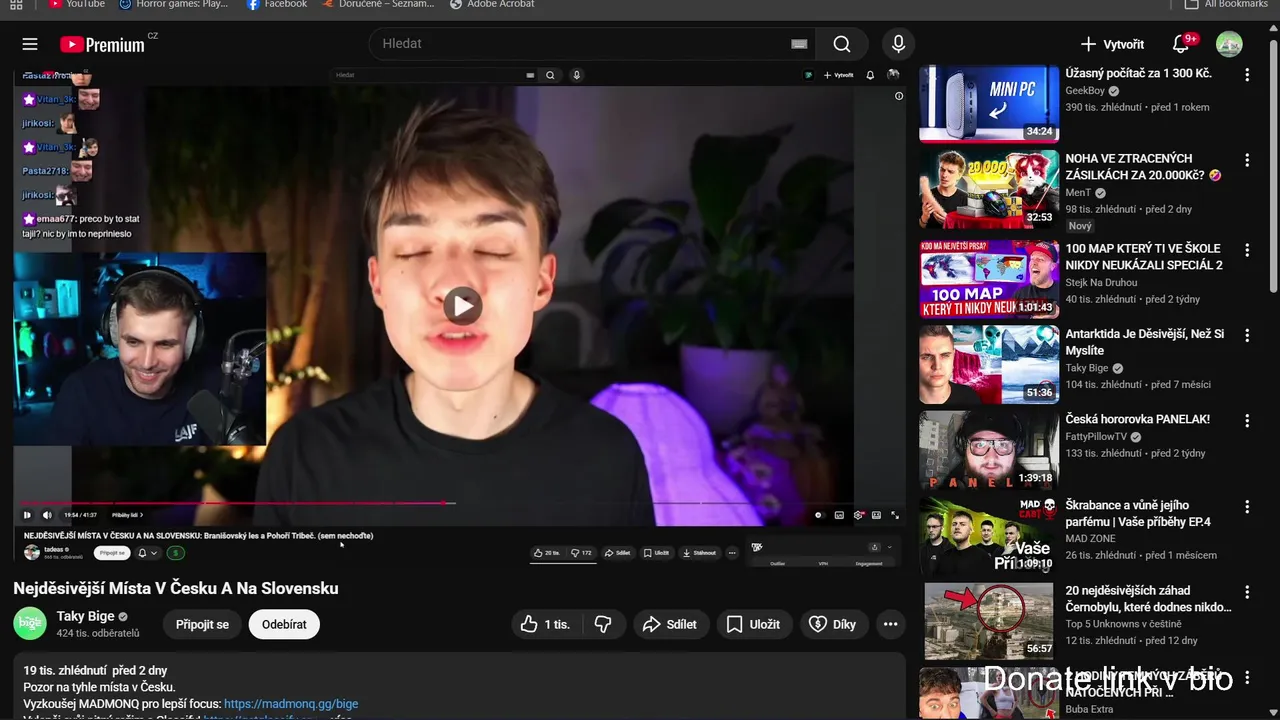Image resolution: width=1280 pixels, height=720 pixels.
Task: Open the Antarktida video thumbnail
Action: point(989,364)
